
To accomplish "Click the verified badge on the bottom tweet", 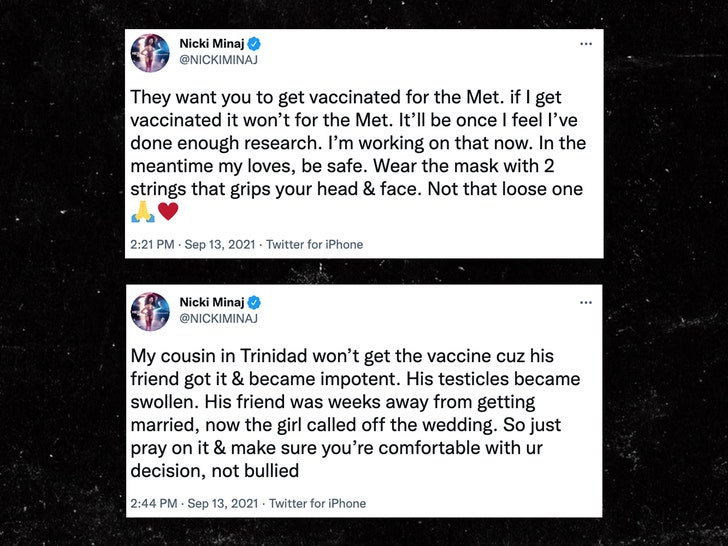I will tap(256, 302).
